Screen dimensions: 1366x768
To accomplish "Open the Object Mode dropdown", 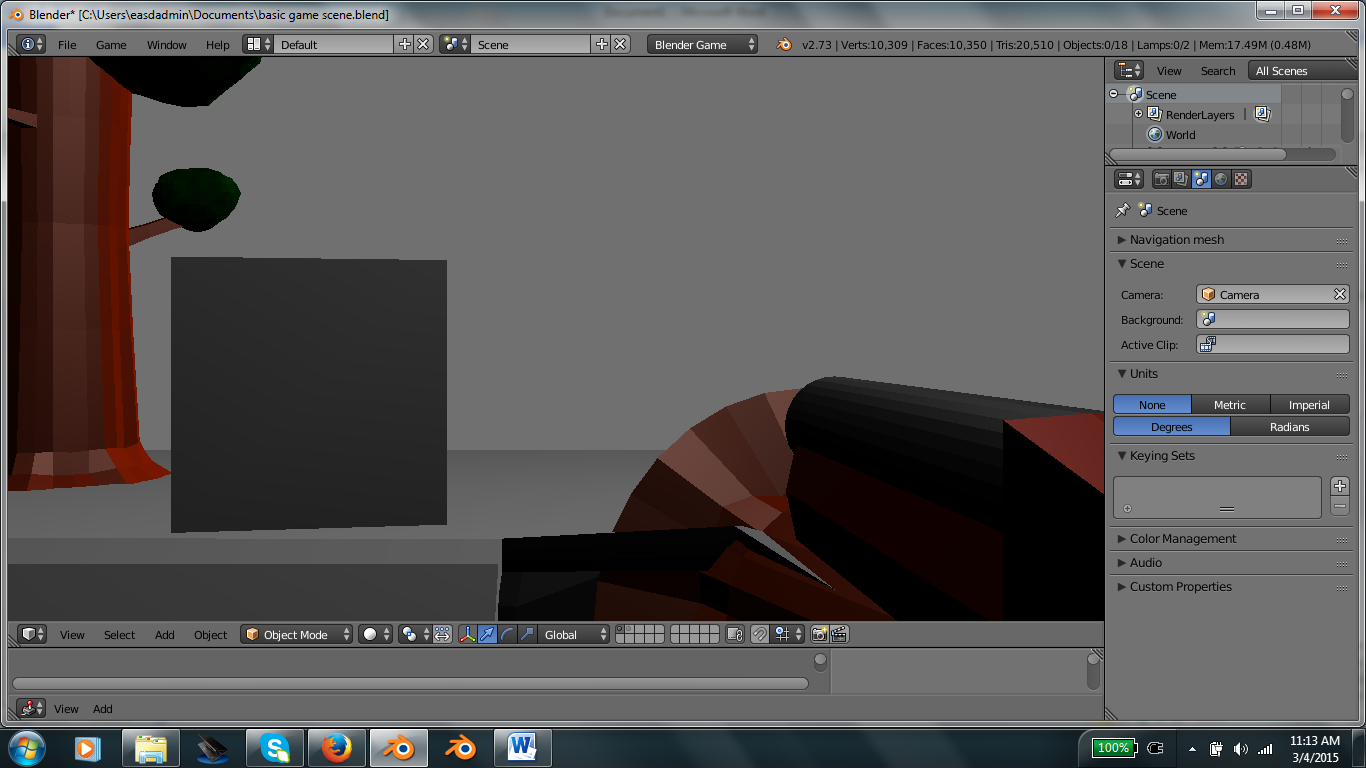I will pyautogui.click(x=296, y=634).
